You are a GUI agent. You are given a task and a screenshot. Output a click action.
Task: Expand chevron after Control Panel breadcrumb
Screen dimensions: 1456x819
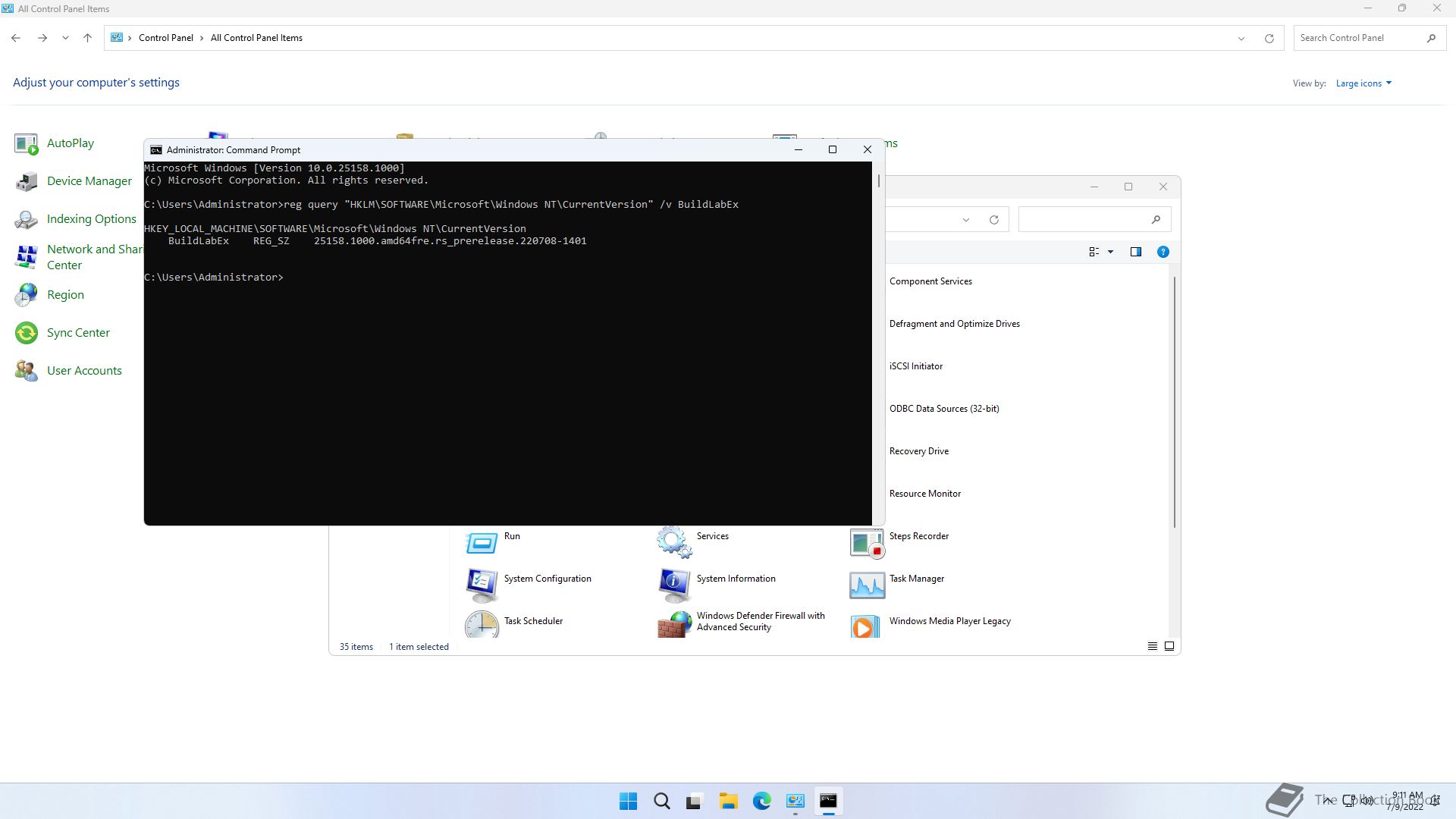coord(202,38)
